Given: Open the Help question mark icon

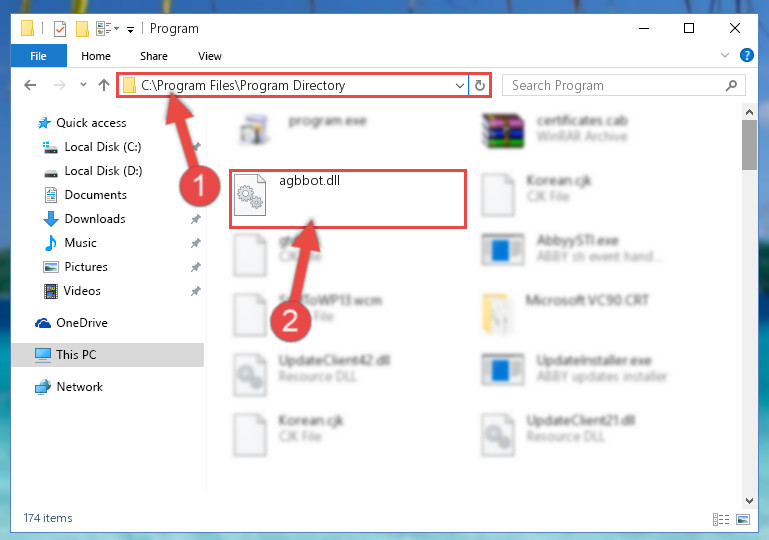Looking at the screenshot, I should click(x=746, y=55).
